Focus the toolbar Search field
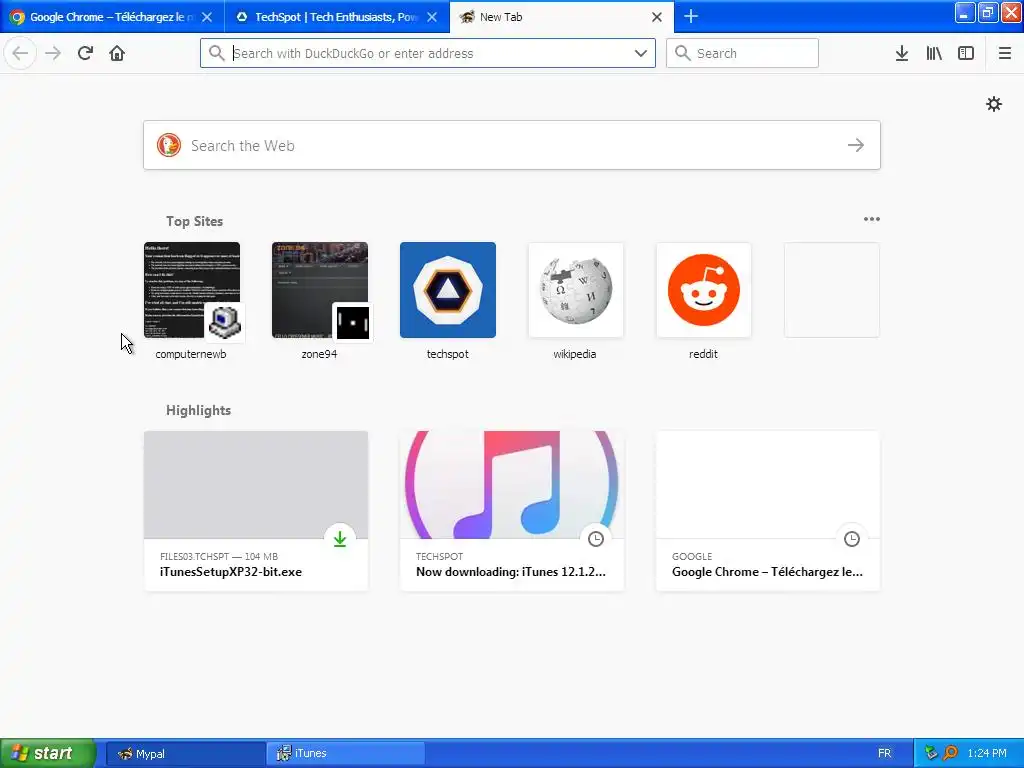The height and width of the screenshot is (768, 1024). 742,53
